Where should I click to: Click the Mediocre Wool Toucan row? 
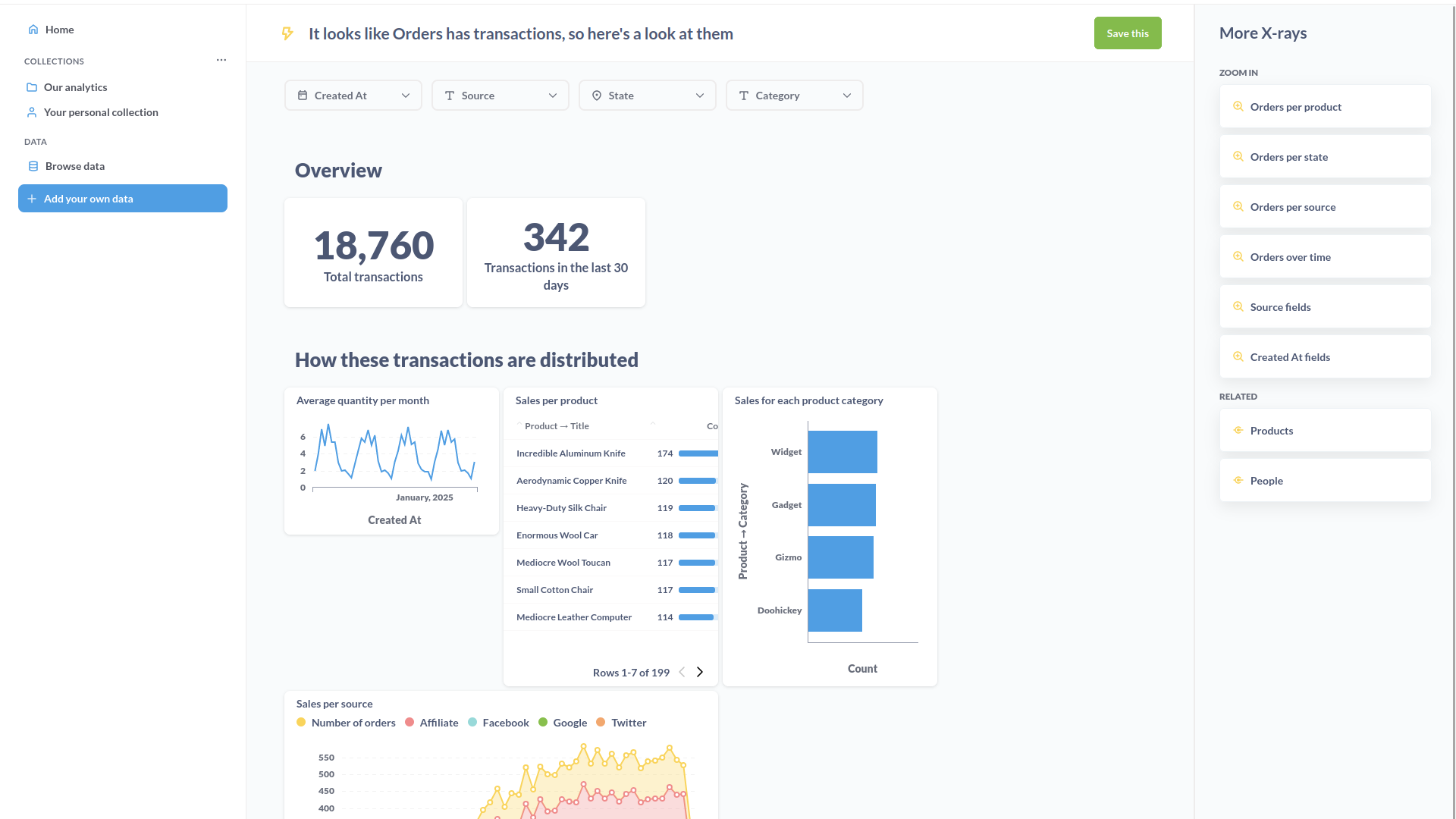point(610,563)
